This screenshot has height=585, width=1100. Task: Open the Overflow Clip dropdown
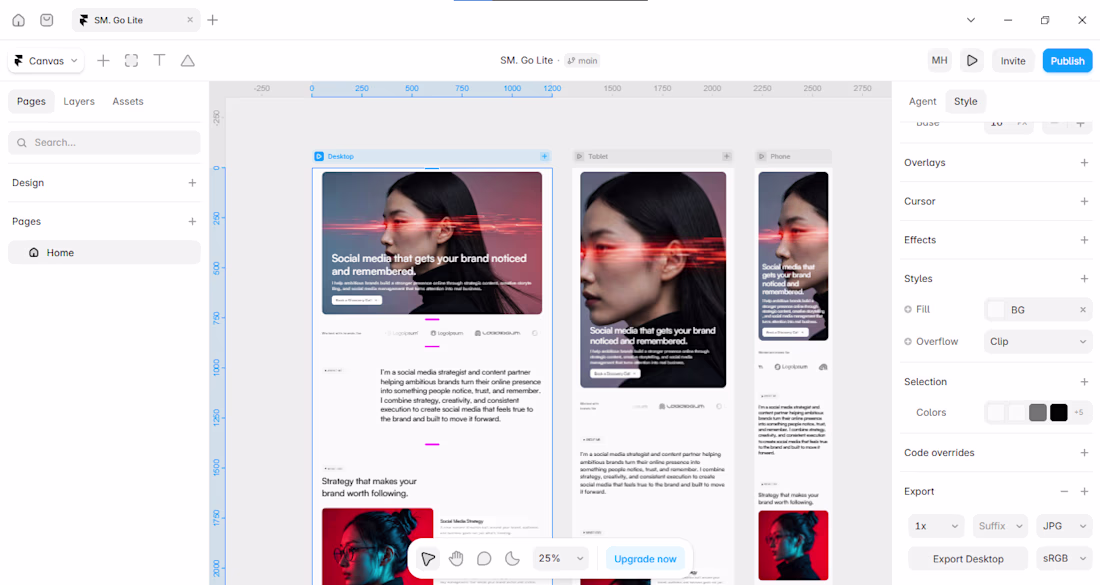pos(1038,342)
